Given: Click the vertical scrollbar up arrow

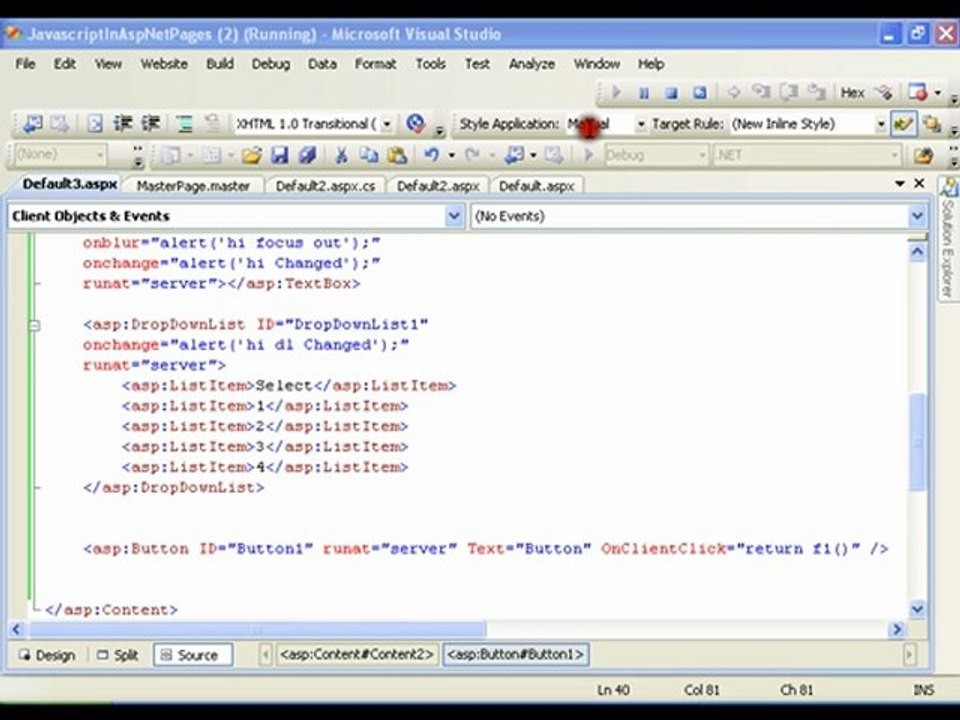Looking at the screenshot, I should click(917, 252).
